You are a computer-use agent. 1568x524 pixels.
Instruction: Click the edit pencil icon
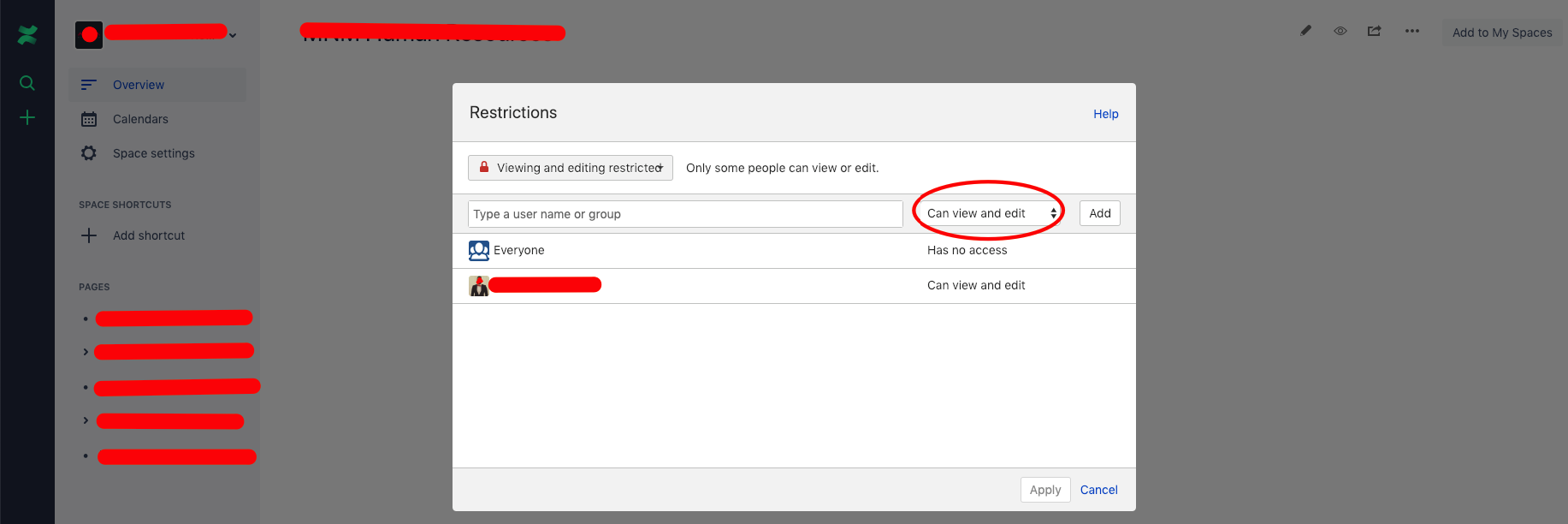(x=1306, y=31)
